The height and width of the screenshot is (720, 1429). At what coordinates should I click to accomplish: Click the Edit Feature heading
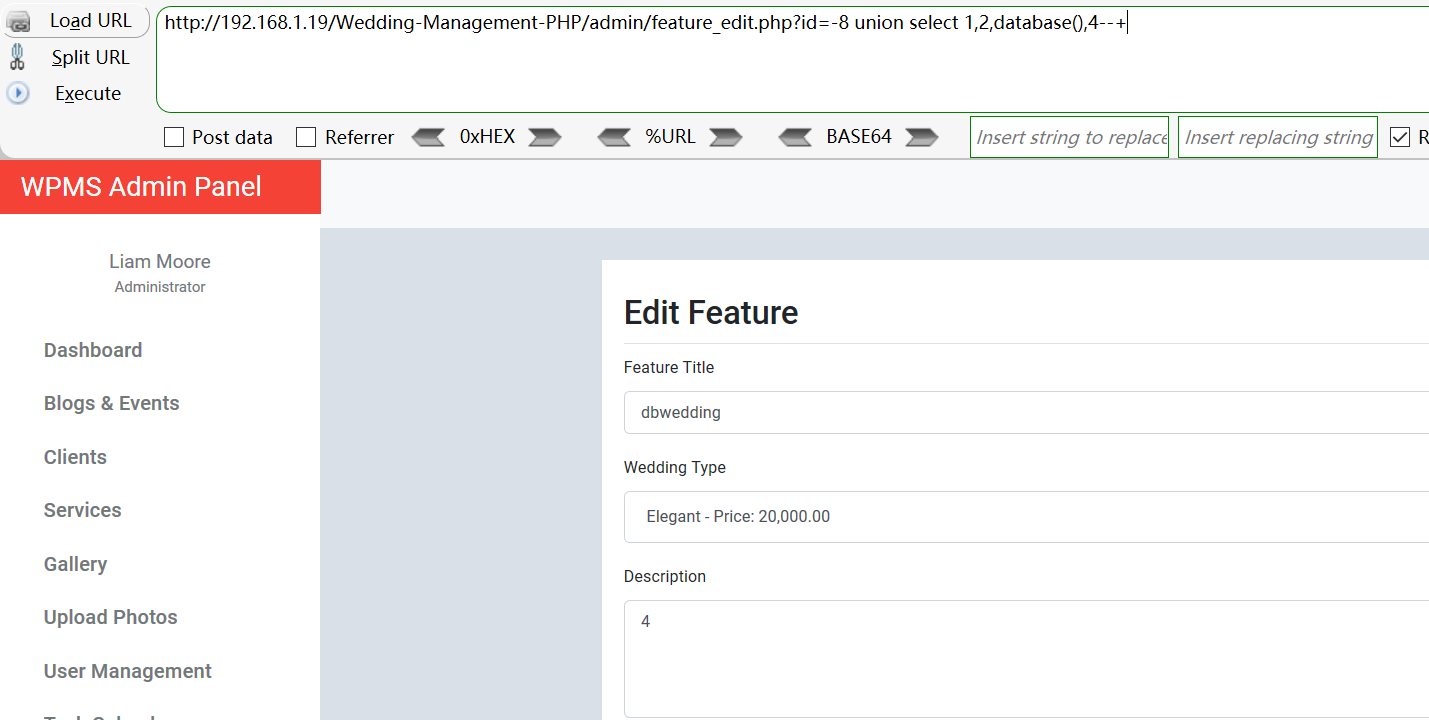[x=711, y=313]
